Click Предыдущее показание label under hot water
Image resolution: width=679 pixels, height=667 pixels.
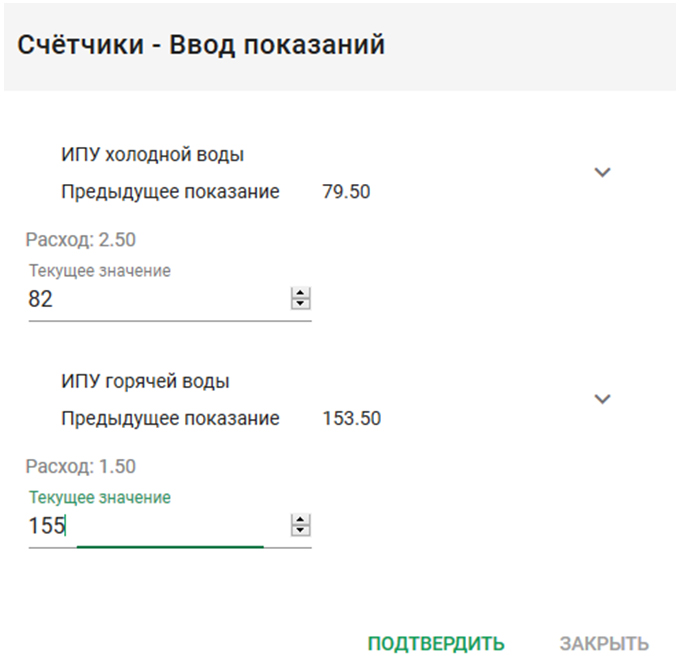pos(170,418)
